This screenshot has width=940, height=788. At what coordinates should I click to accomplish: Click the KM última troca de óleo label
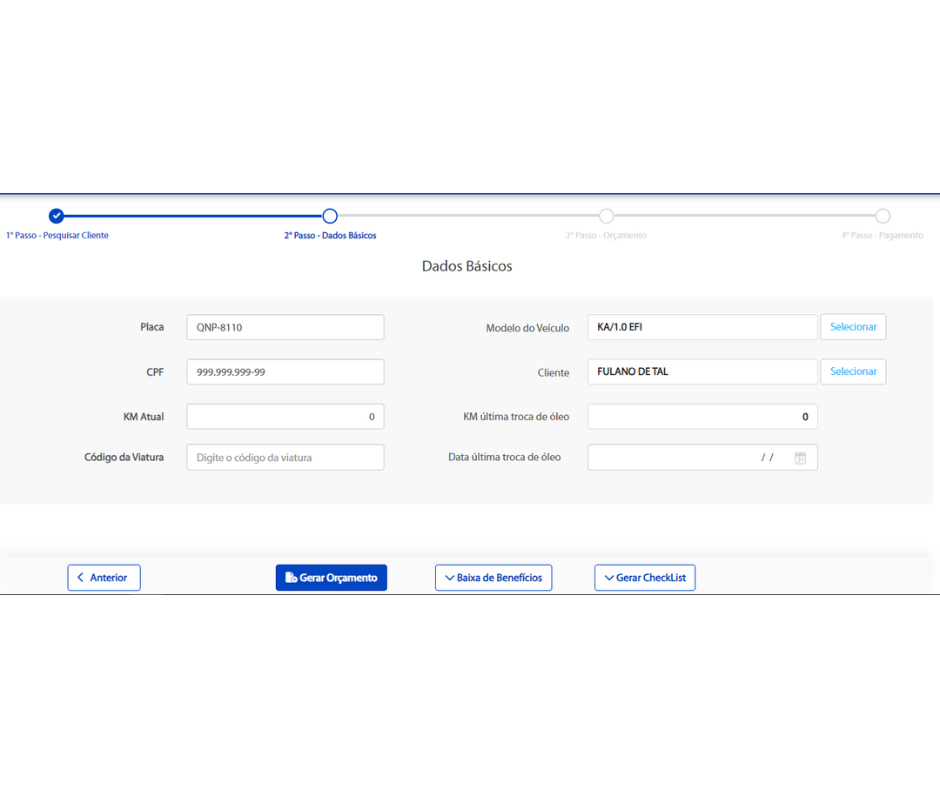coord(516,416)
